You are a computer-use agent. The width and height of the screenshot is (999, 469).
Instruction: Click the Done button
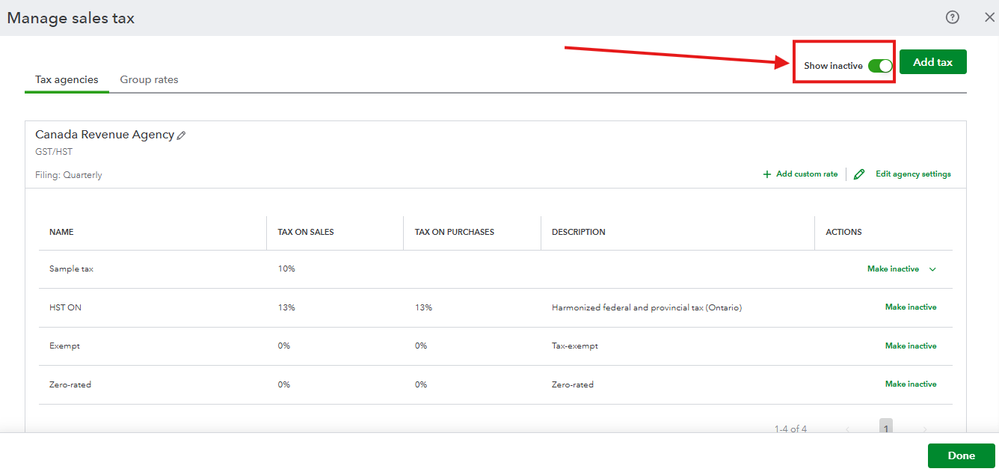click(961, 456)
